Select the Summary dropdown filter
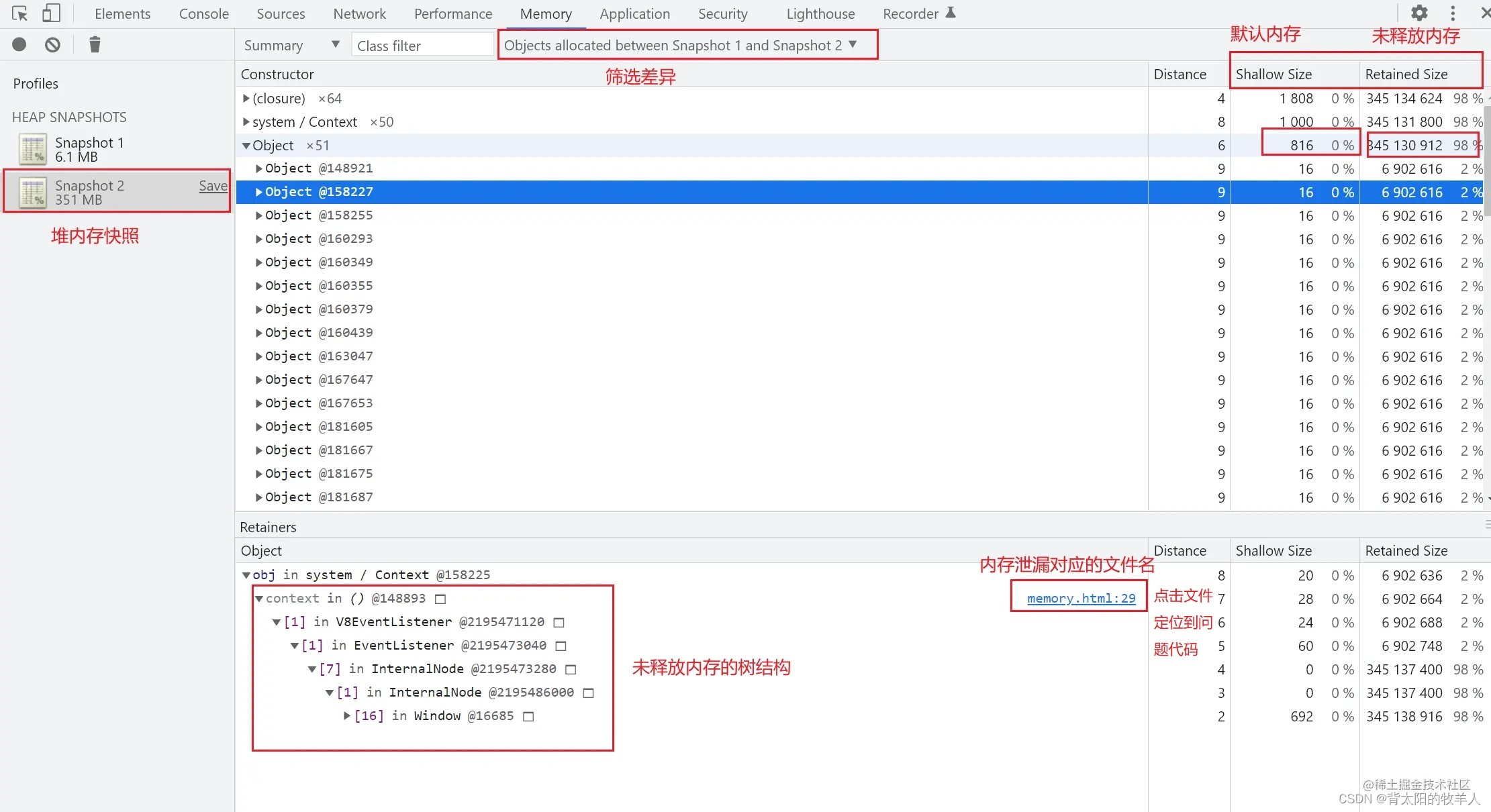 tap(289, 44)
